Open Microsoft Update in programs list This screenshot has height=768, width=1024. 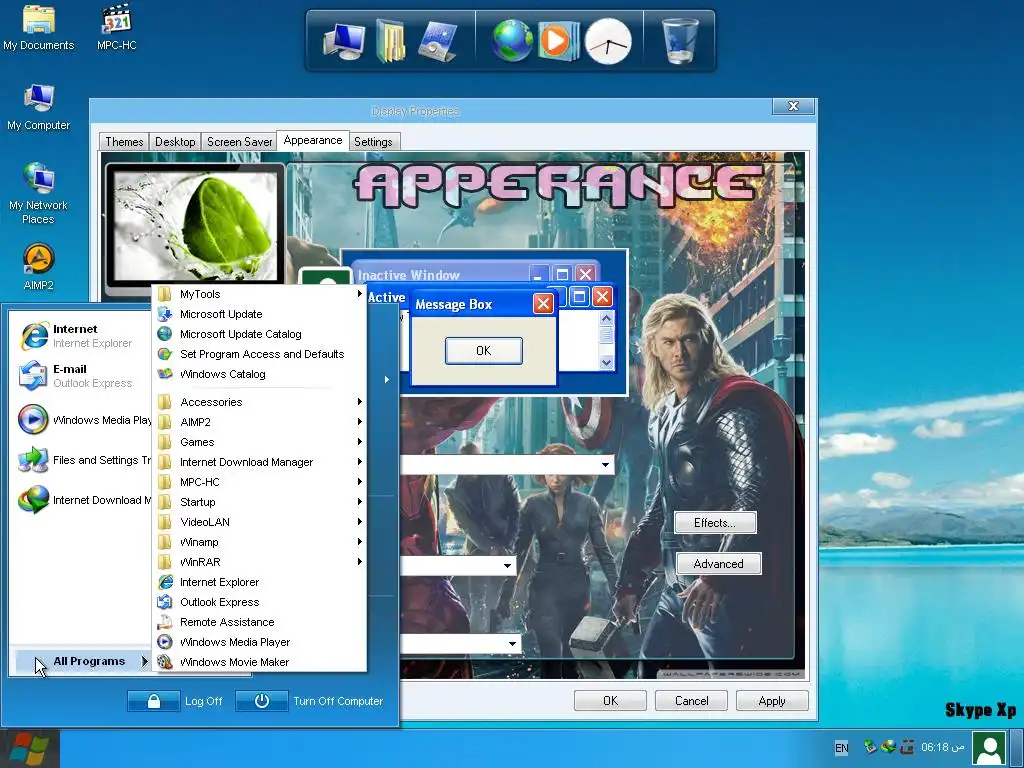(x=259, y=314)
